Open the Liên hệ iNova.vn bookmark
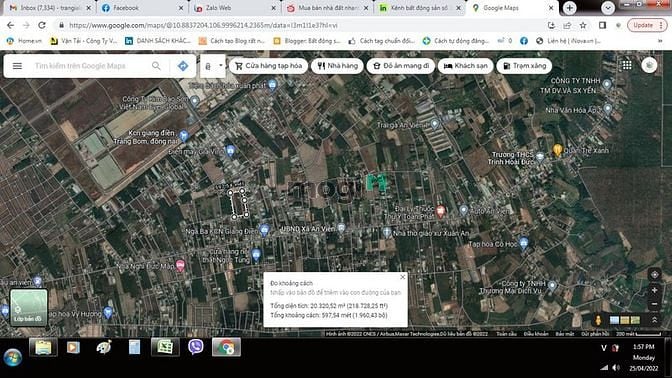 point(568,41)
